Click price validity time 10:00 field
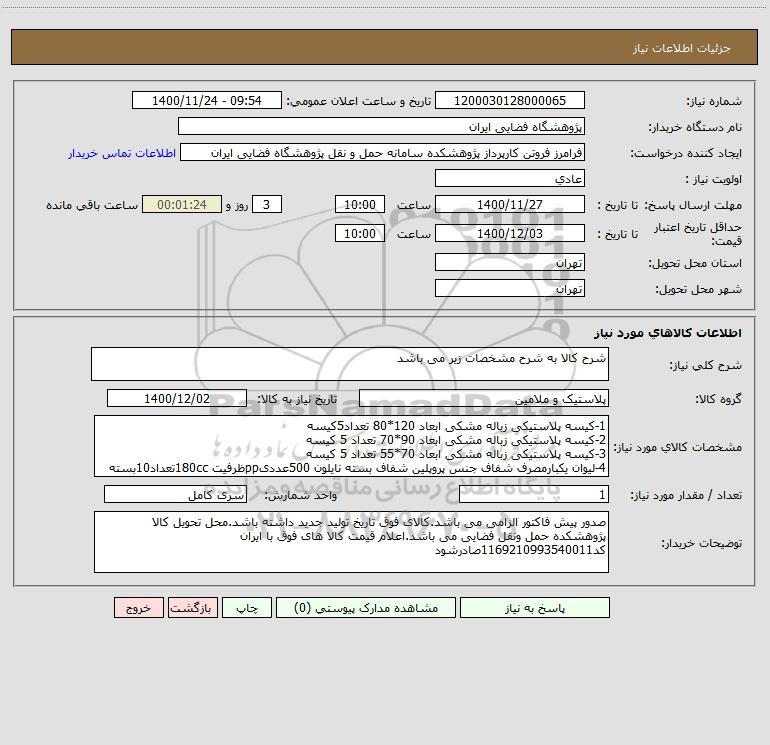 [x=359, y=233]
